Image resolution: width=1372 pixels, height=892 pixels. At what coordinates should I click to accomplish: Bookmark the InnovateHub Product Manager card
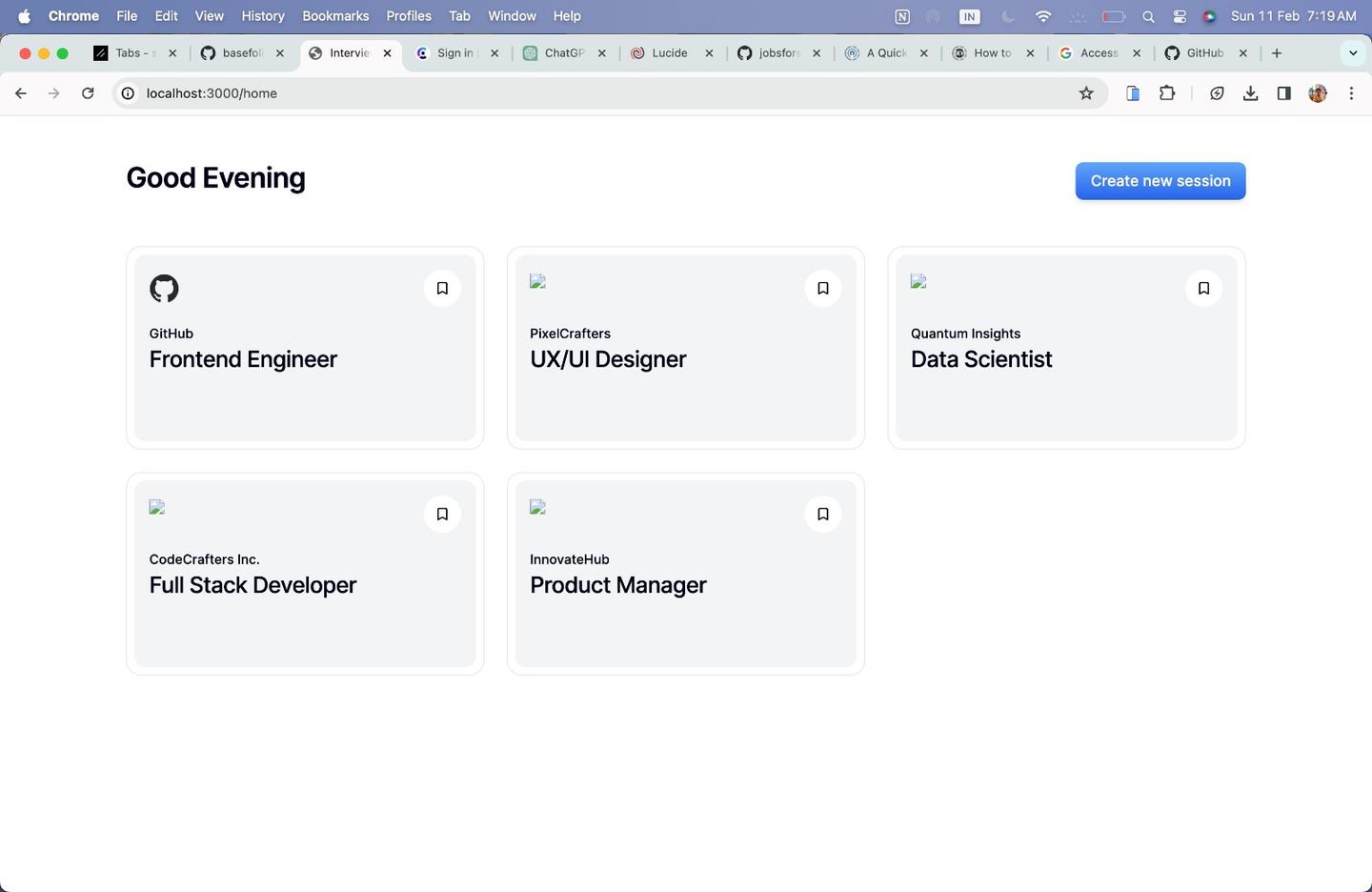(823, 514)
